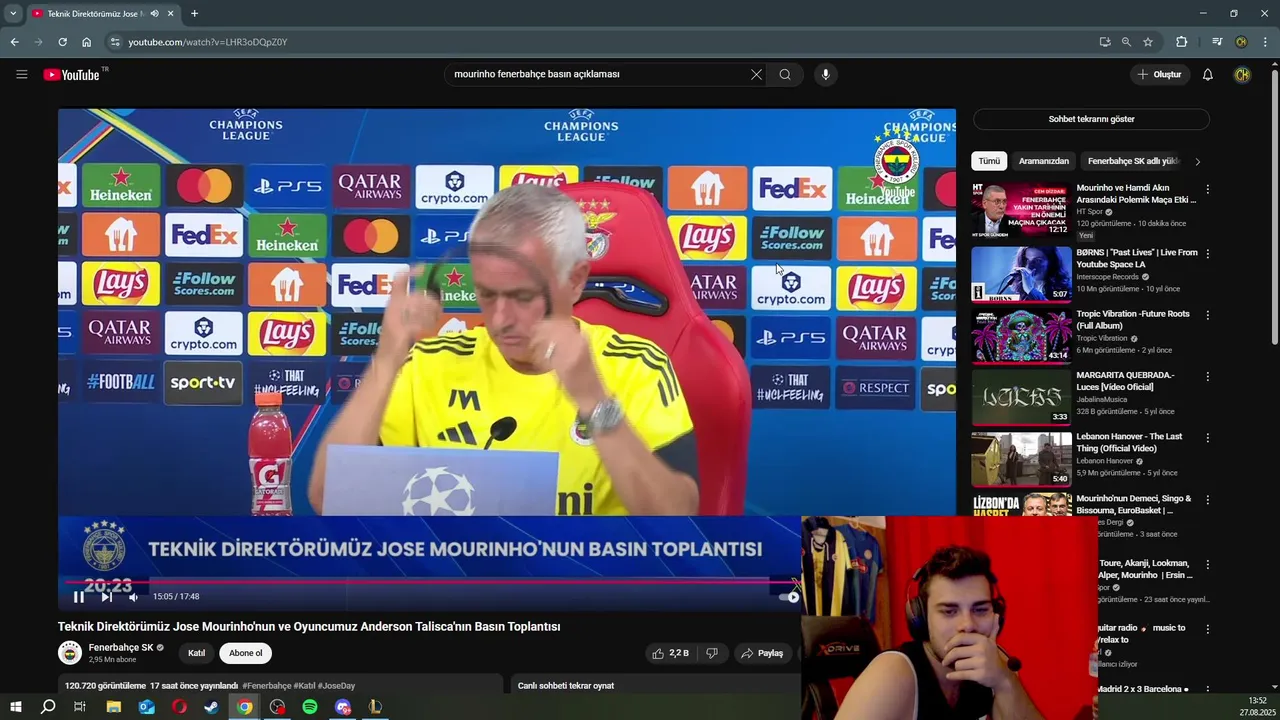Screen dimensions: 1280x720
Task: Open YouTube notifications bell
Action: (x=1207, y=74)
